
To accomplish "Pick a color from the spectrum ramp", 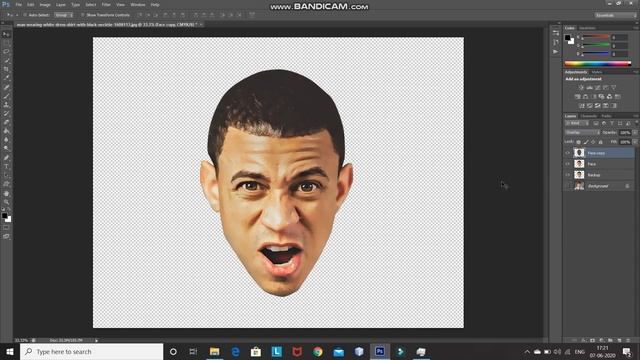I will pyautogui.click(x=598, y=64).
